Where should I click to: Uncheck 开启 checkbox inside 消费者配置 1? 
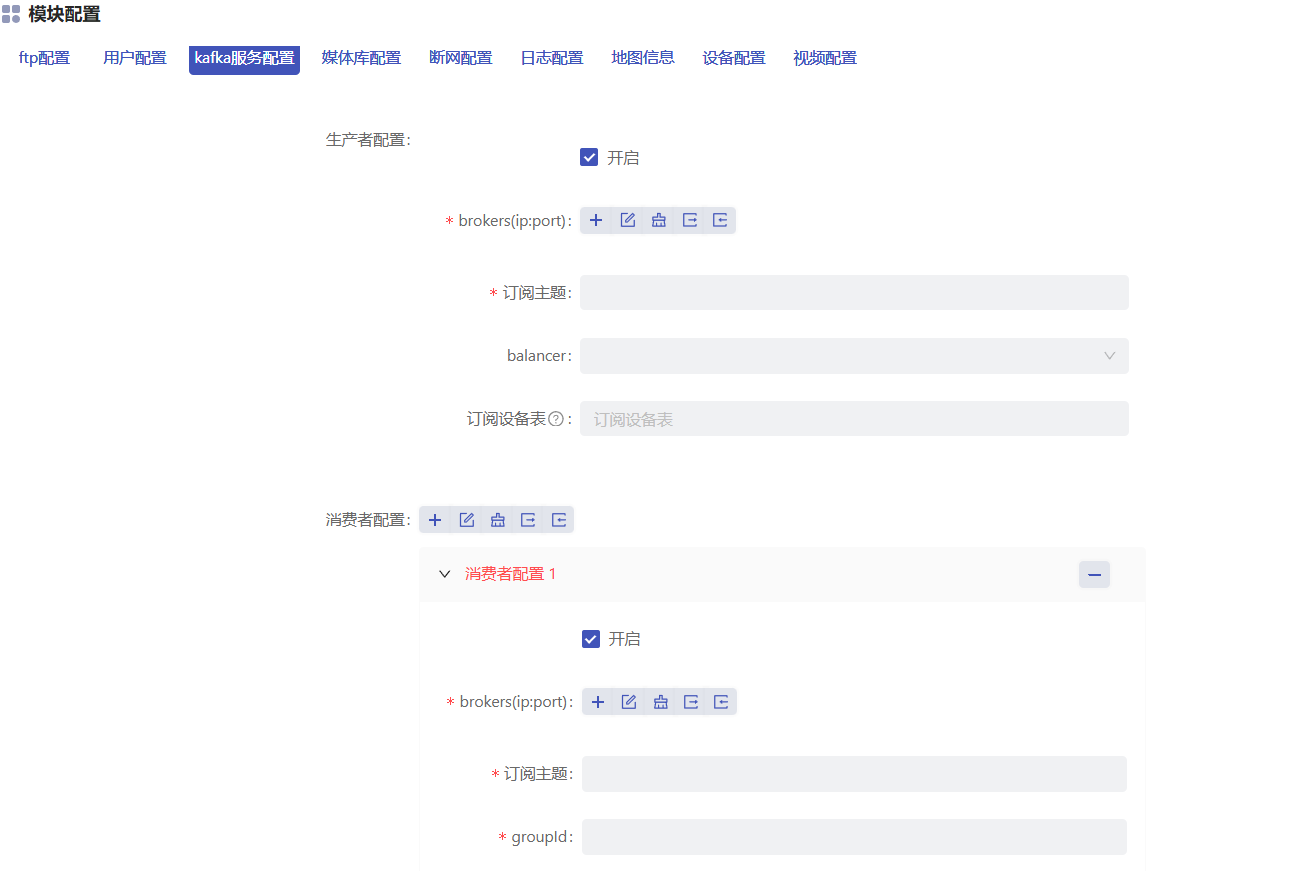tap(591, 639)
